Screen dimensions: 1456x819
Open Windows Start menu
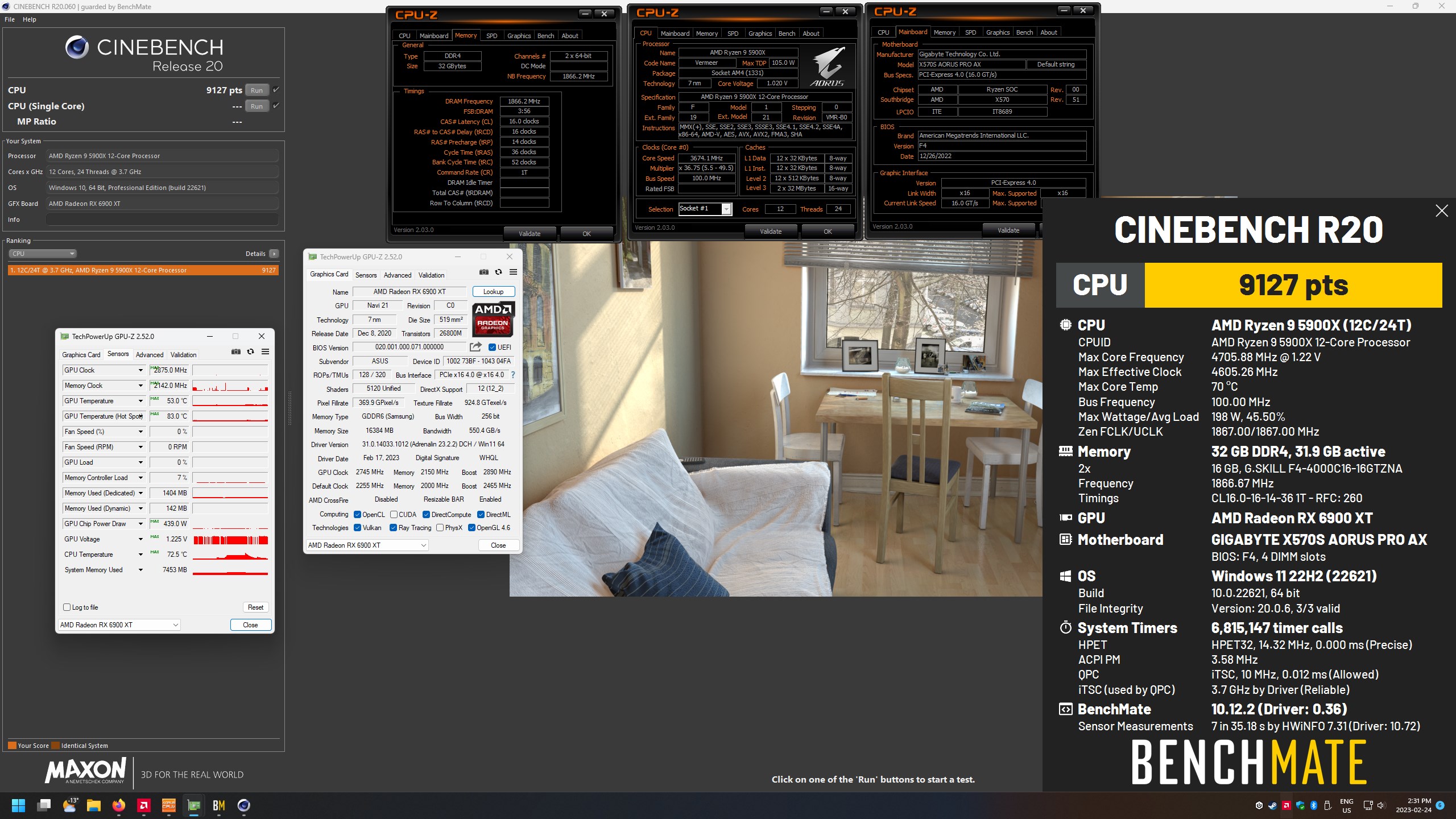[x=19, y=805]
